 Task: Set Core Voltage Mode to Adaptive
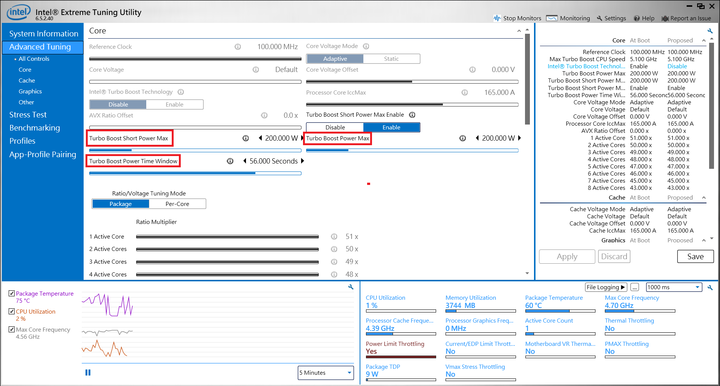(x=335, y=59)
